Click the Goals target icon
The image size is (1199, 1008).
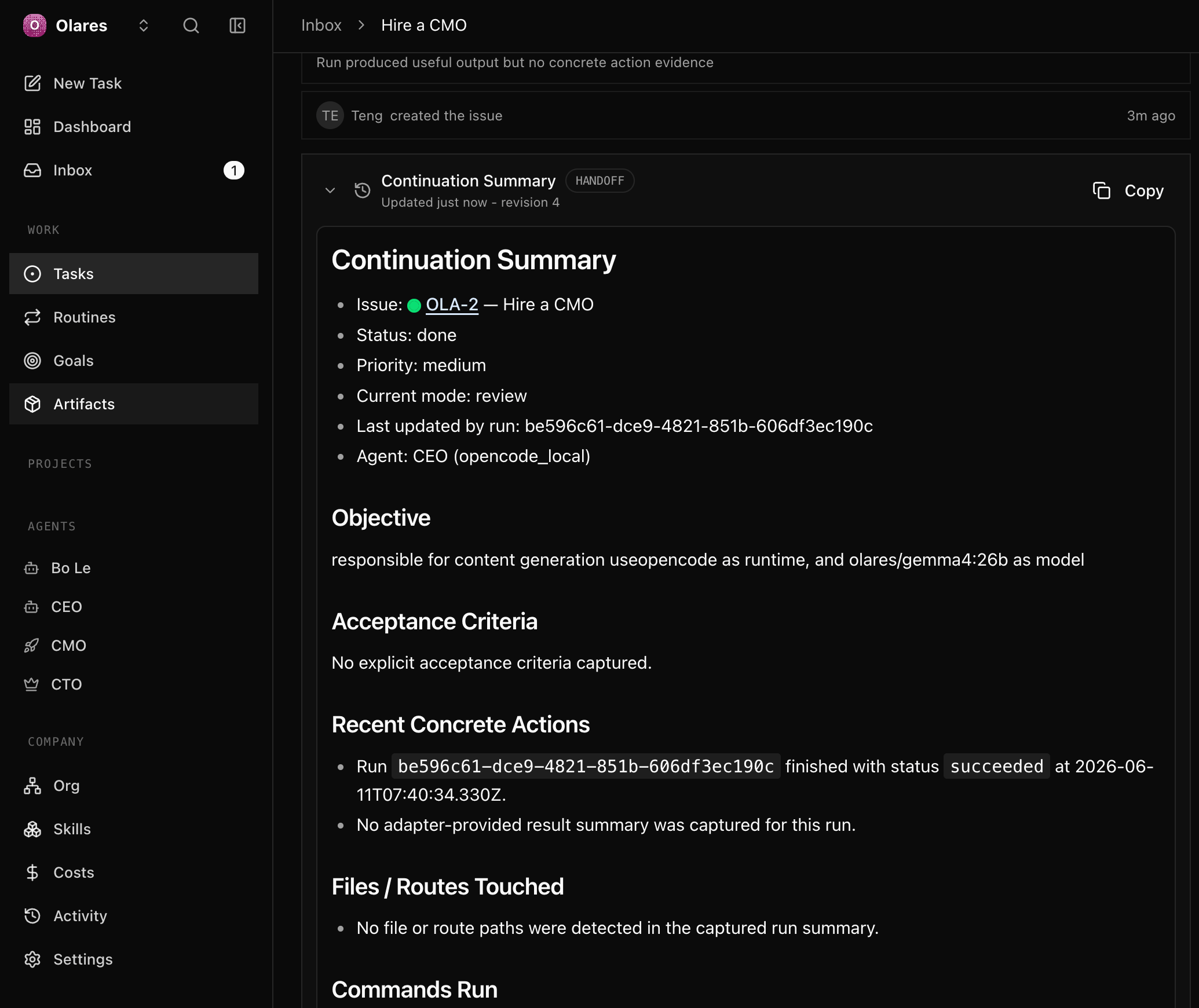pos(32,361)
